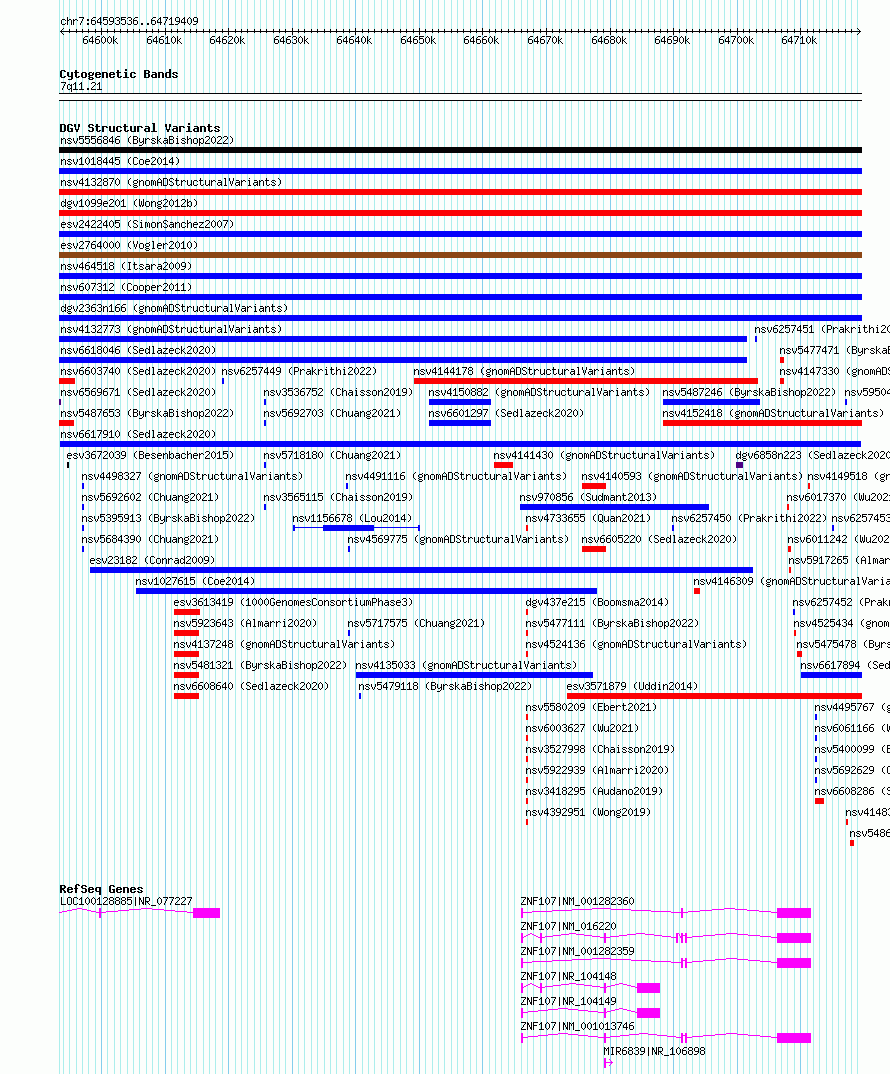Open nsv607312 (Cooper2011) variant
The height and width of the screenshot is (1074, 890).
pos(126,288)
